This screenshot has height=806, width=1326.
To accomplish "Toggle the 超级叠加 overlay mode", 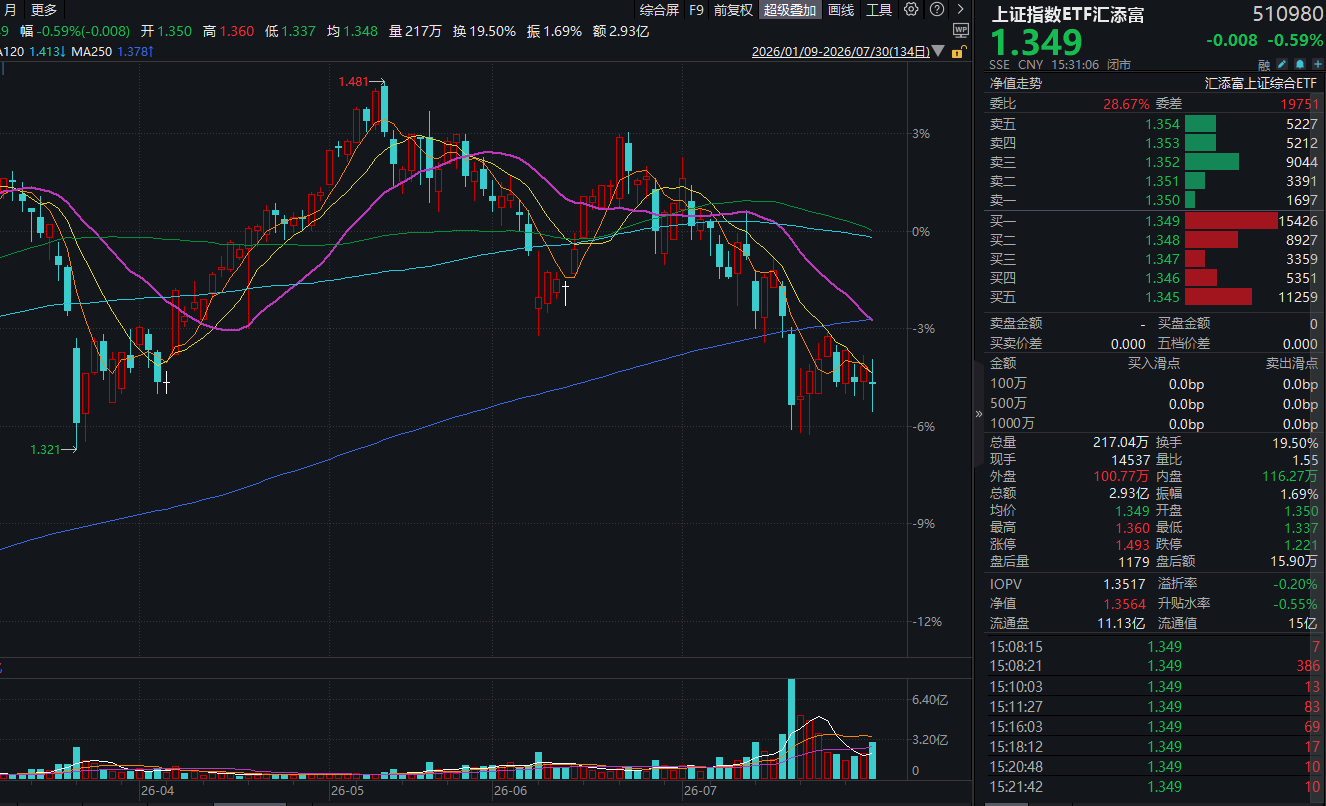I will 790,10.
